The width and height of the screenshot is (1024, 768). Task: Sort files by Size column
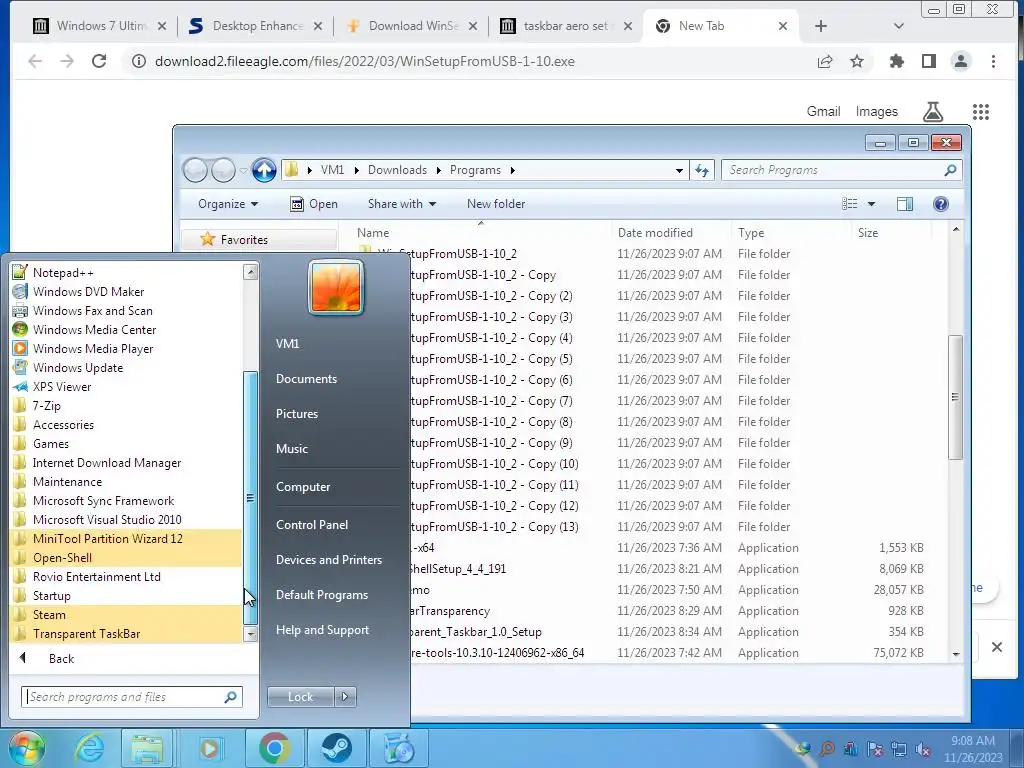click(868, 232)
